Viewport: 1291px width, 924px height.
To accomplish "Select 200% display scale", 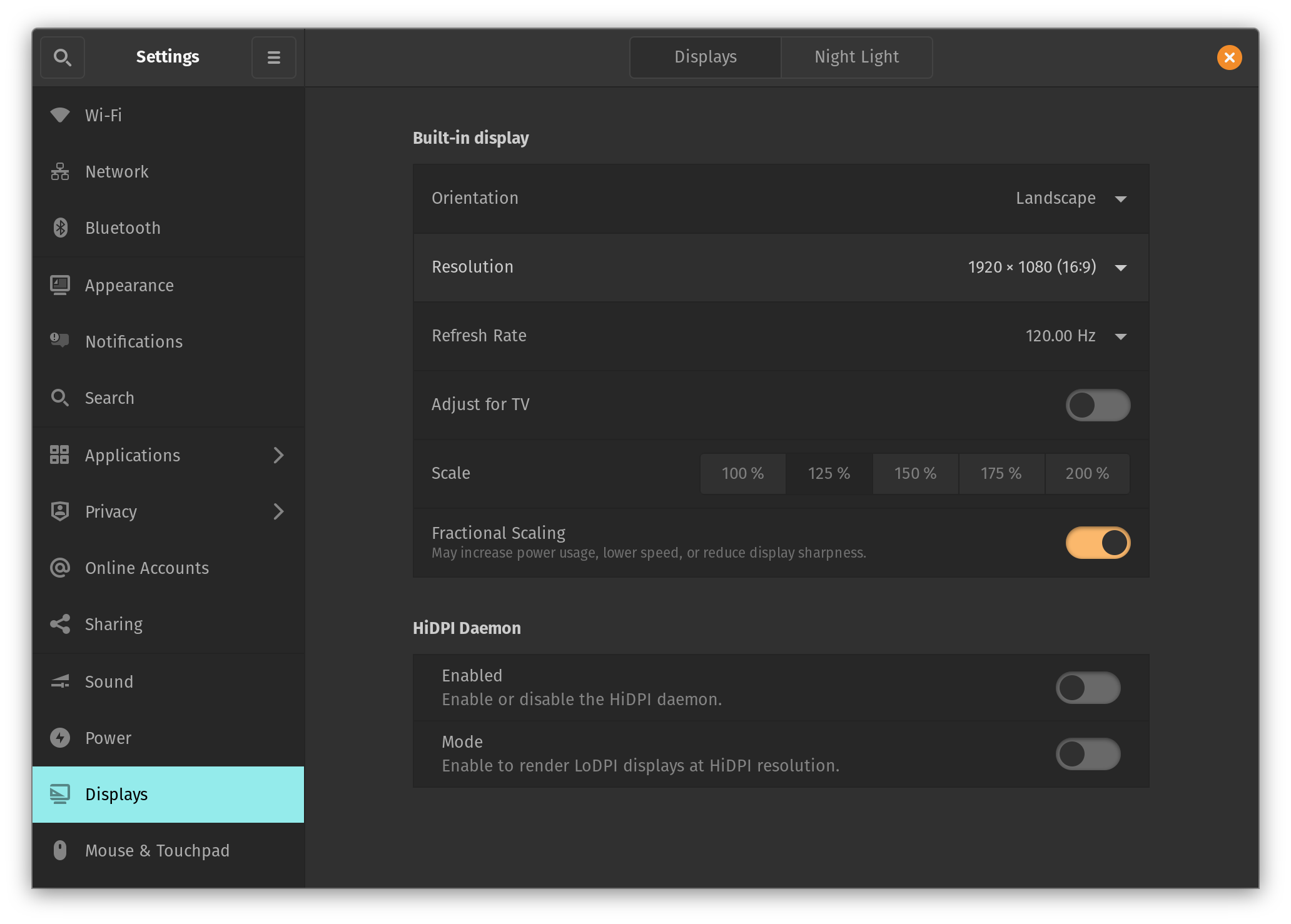I will (1086, 473).
